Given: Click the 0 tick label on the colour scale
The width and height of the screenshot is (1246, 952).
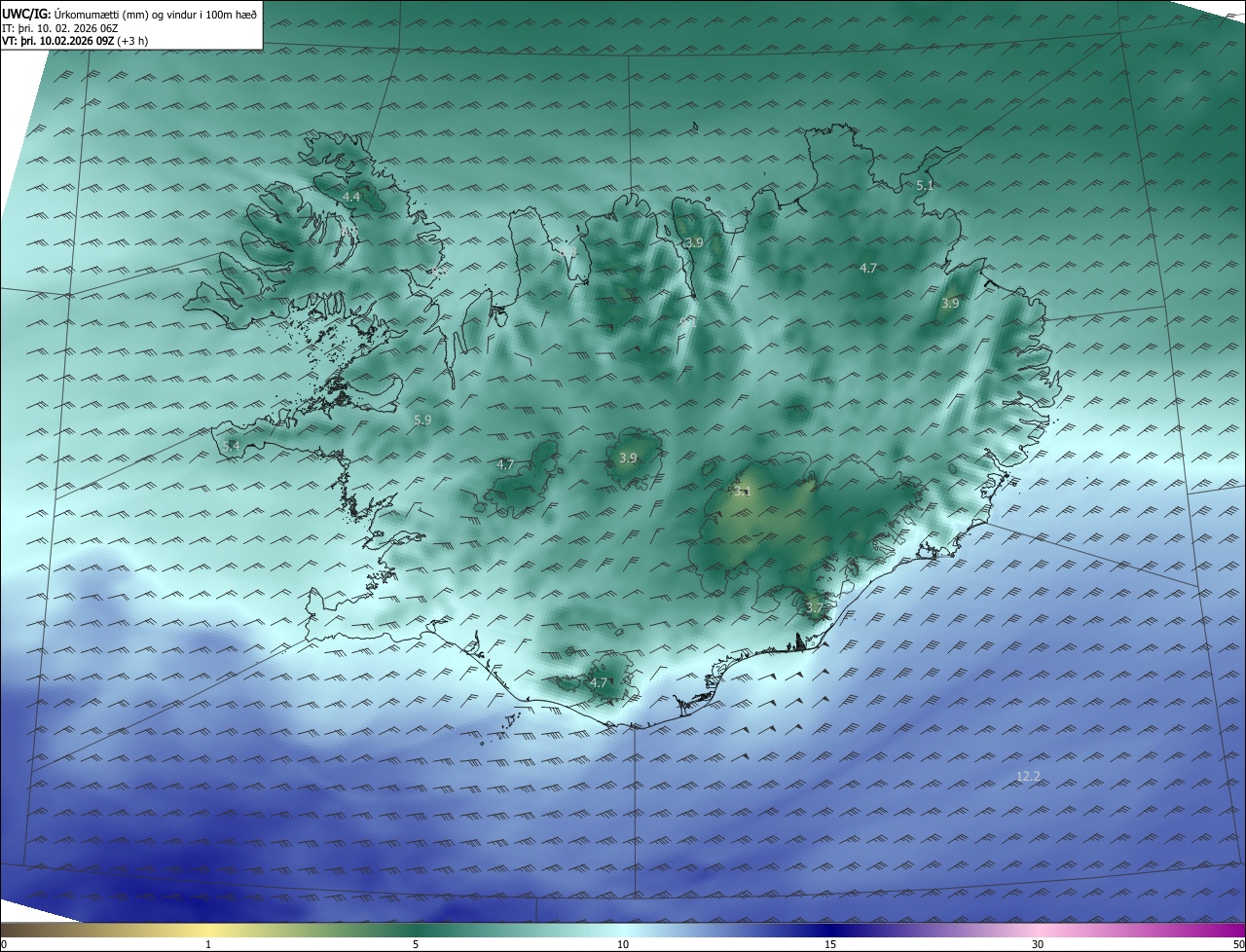Looking at the screenshot, I should point(3,944).
